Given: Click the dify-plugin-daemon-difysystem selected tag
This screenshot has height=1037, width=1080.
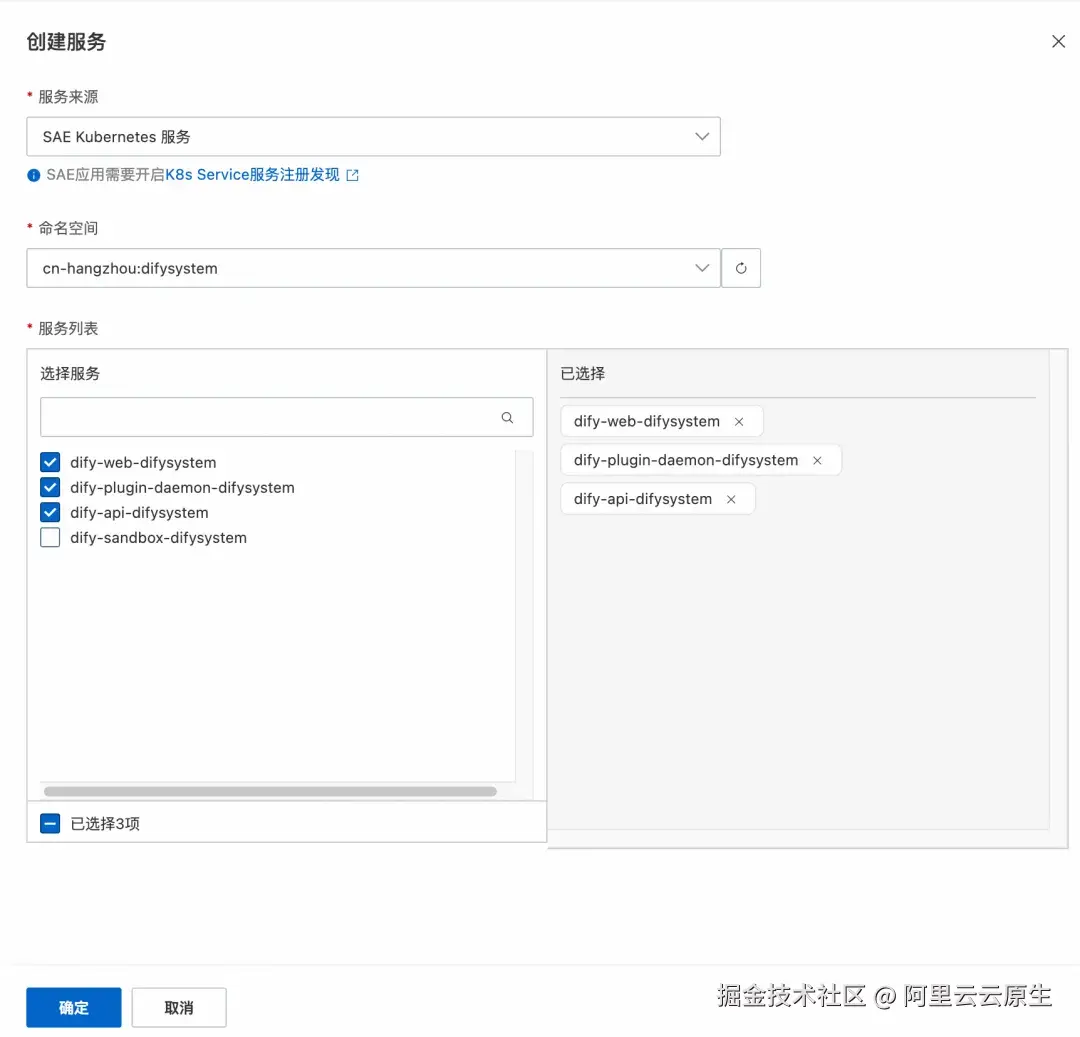Looking at the screenshot, I should pyautogui.click(x=701, y=460).
